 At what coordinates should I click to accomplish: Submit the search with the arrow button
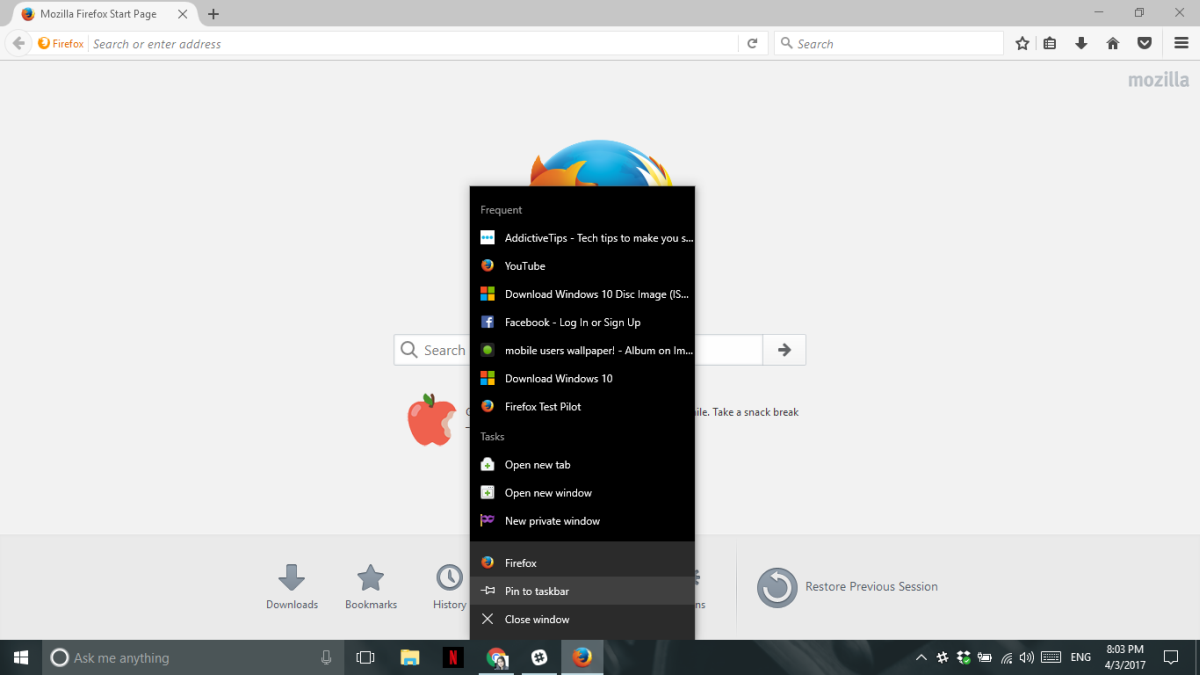pyautogui.click(x=784, y=349)
